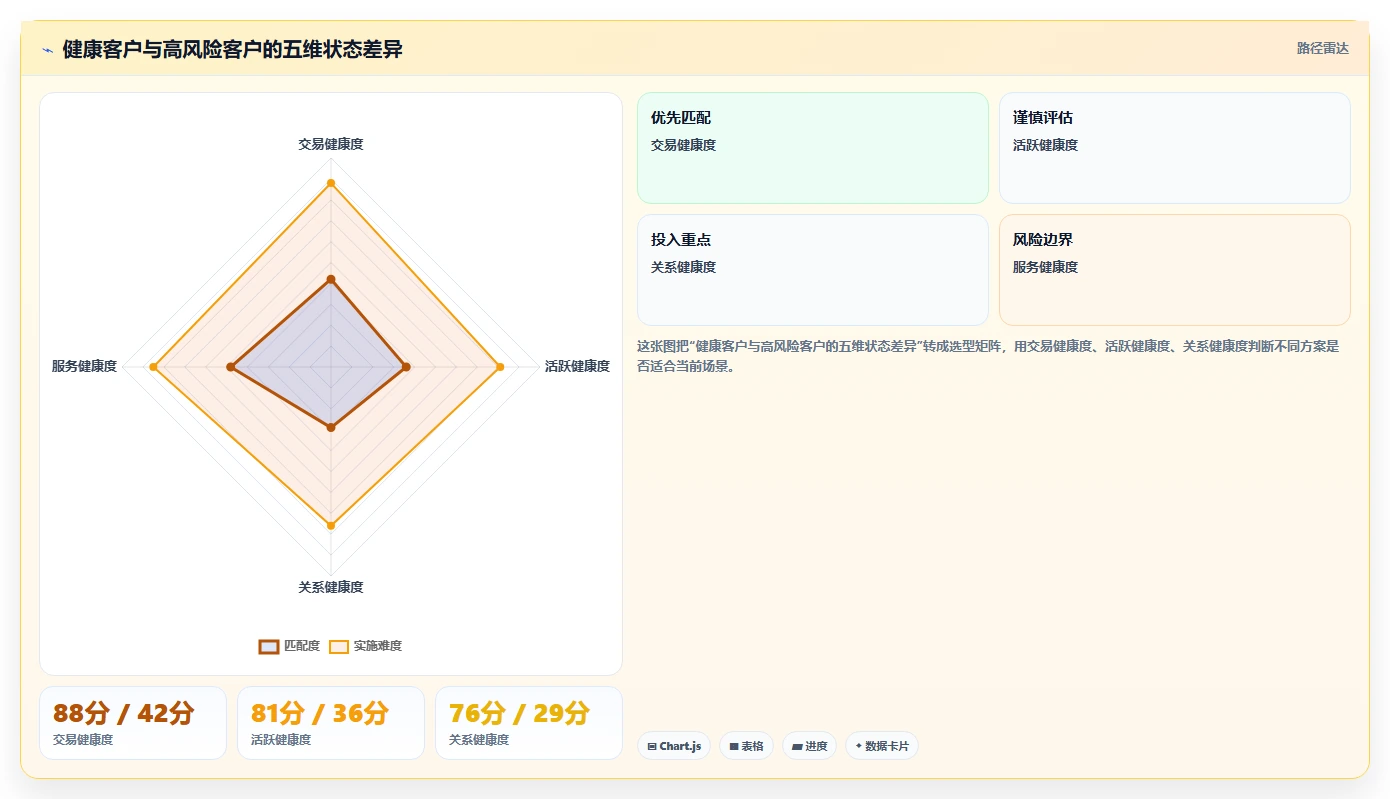Click the 76分 / 29分 stat card

(x=529, y=723)
